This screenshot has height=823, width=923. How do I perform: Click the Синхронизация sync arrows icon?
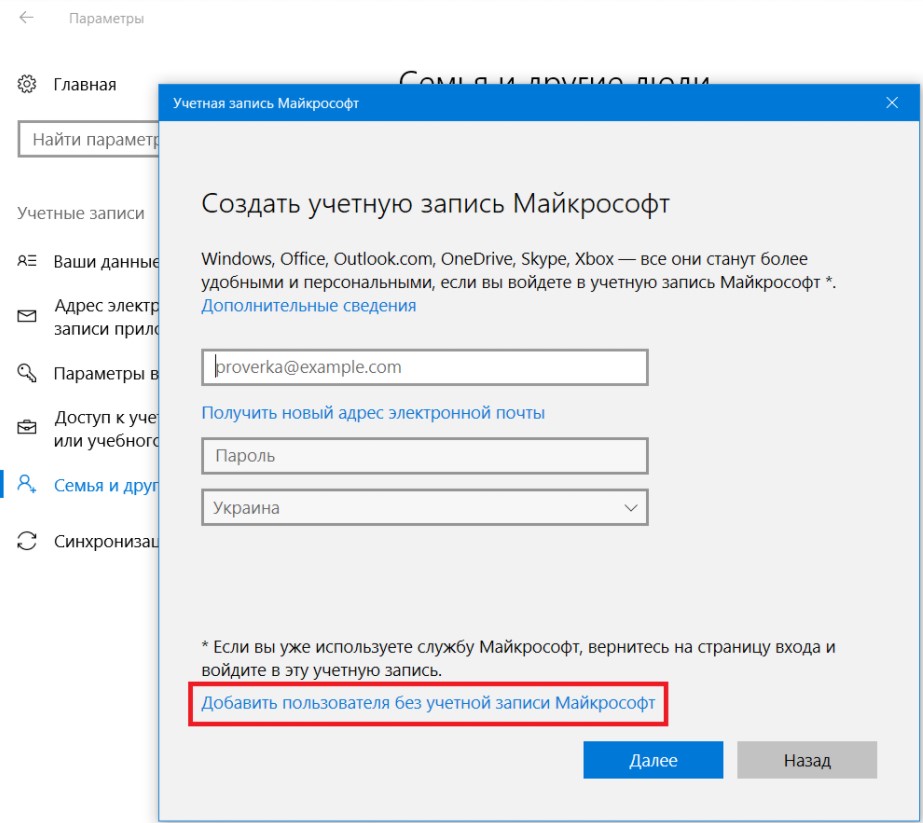pyautogui.click(x=26, y=540)
